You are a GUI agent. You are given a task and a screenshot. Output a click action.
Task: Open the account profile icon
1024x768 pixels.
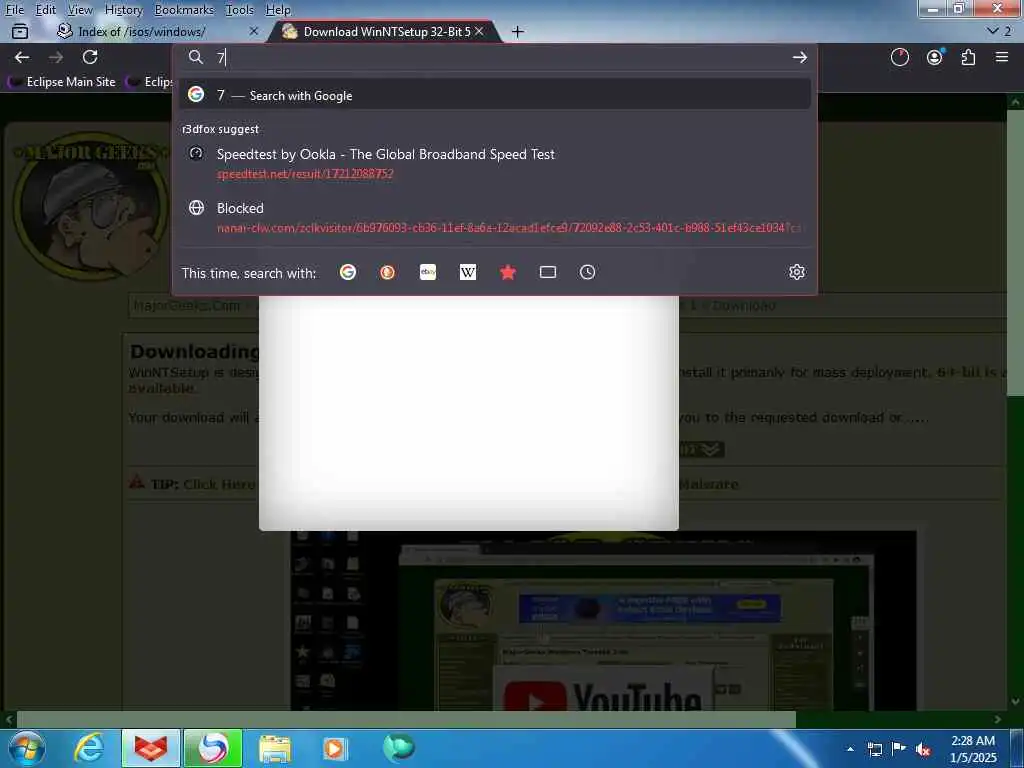pos(935,57)
